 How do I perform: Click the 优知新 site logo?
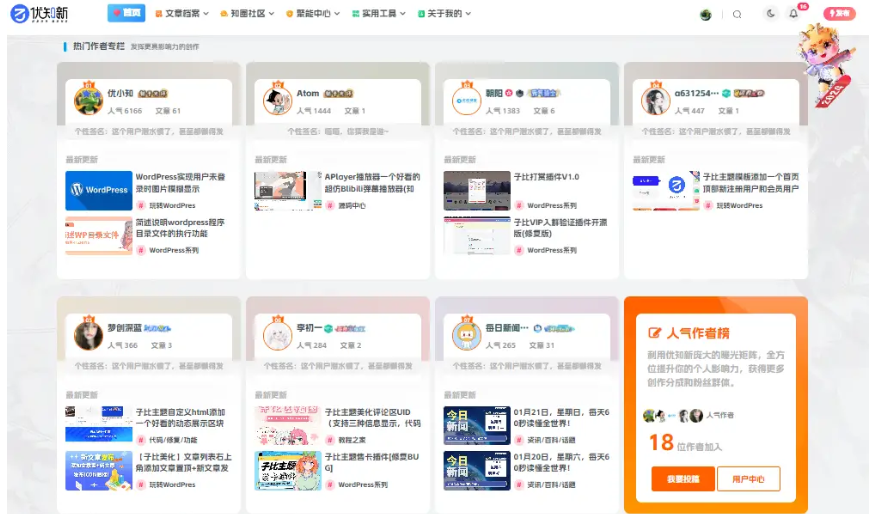[x=39, y=13]
